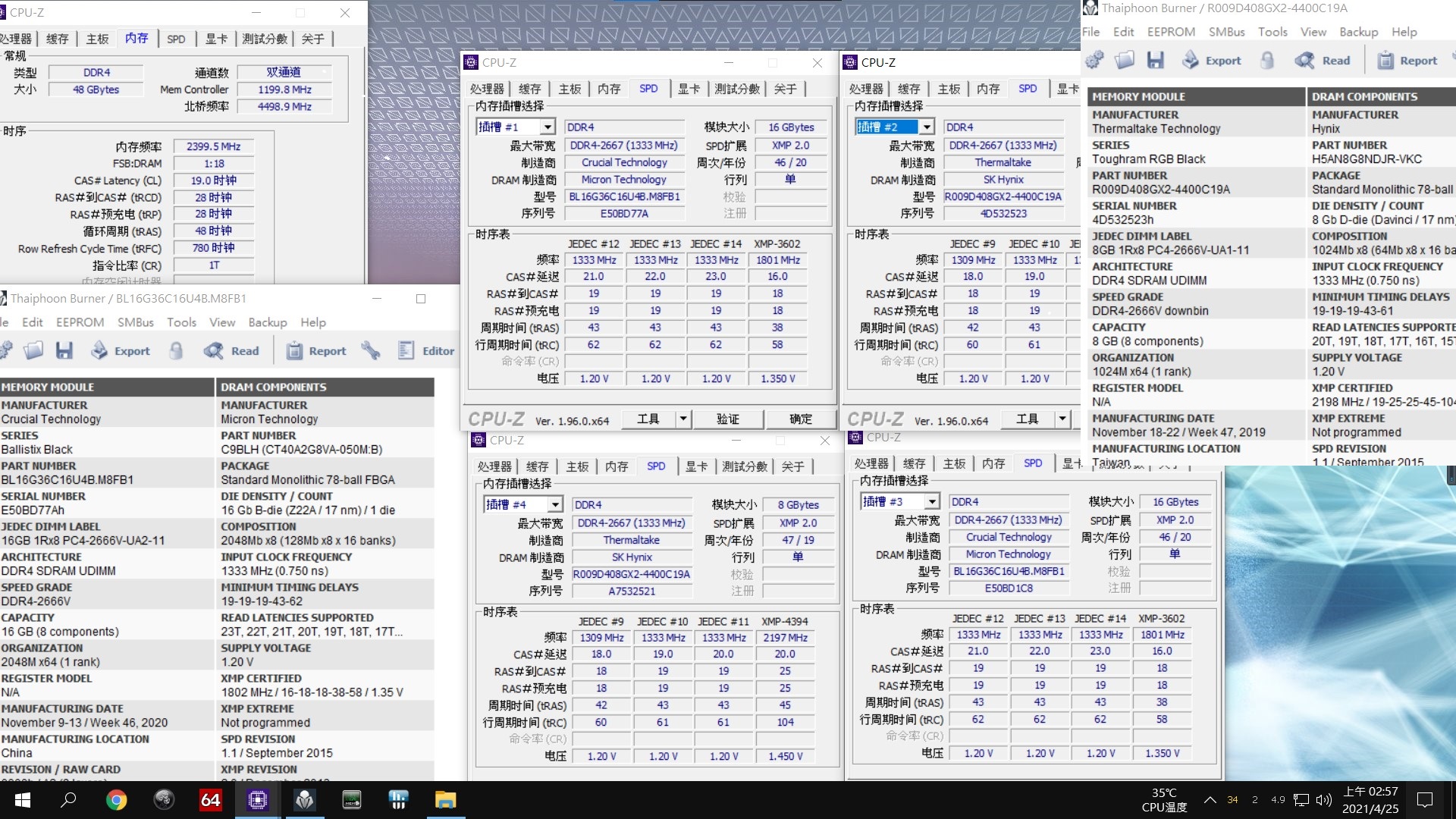
Task: Click memory frequency value 2399.5 MHz
Action: point(214,146)
